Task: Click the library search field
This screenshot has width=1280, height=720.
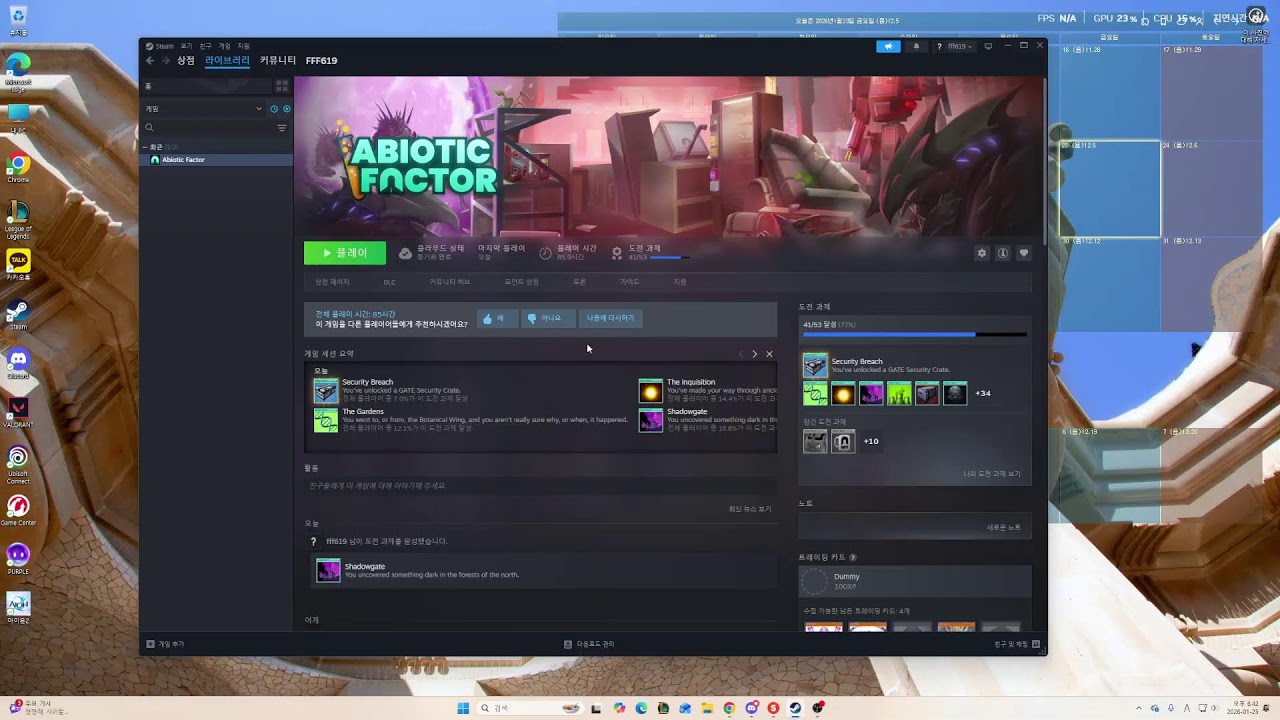Action: point(207,128)
